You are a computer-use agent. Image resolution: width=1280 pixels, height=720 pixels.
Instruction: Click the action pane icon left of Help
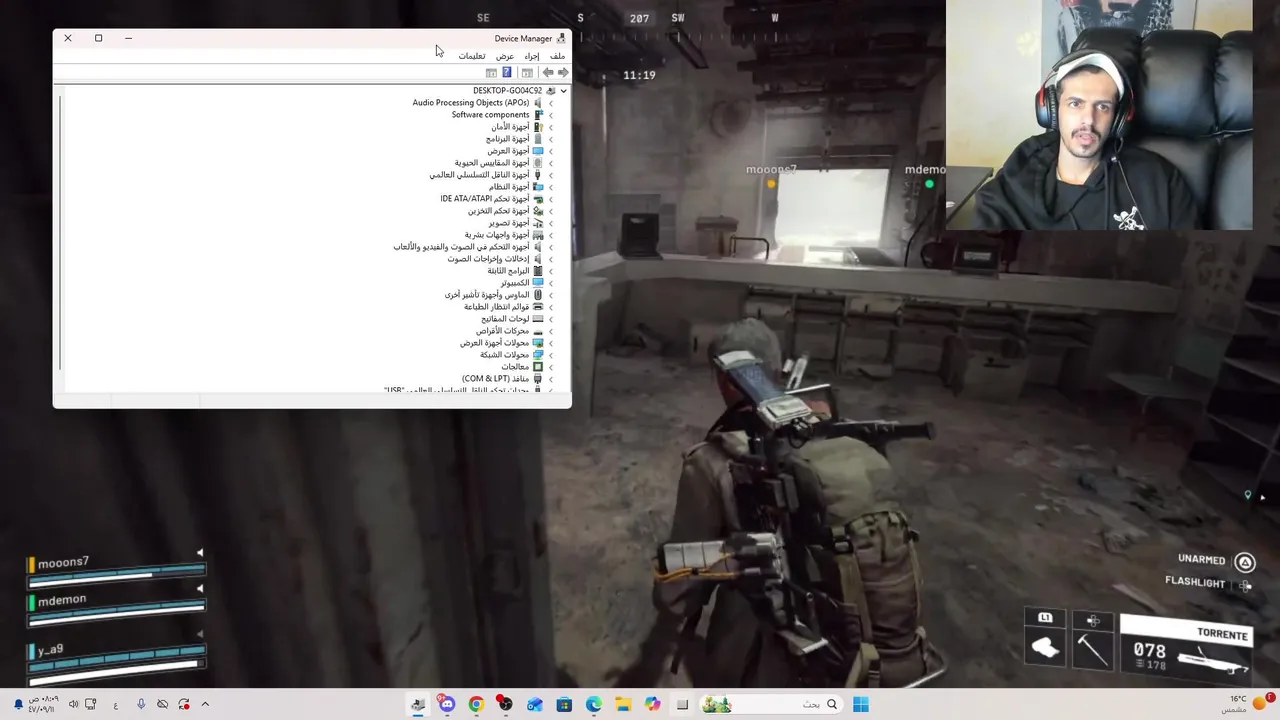click(491, 73)
